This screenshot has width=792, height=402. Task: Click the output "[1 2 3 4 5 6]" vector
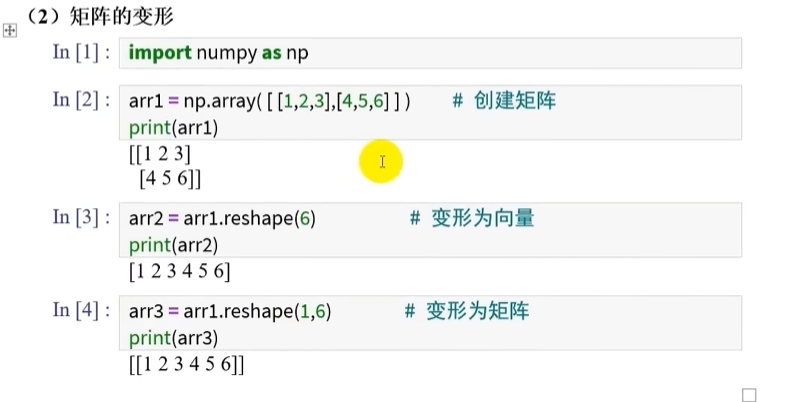[x=180, y=271]
